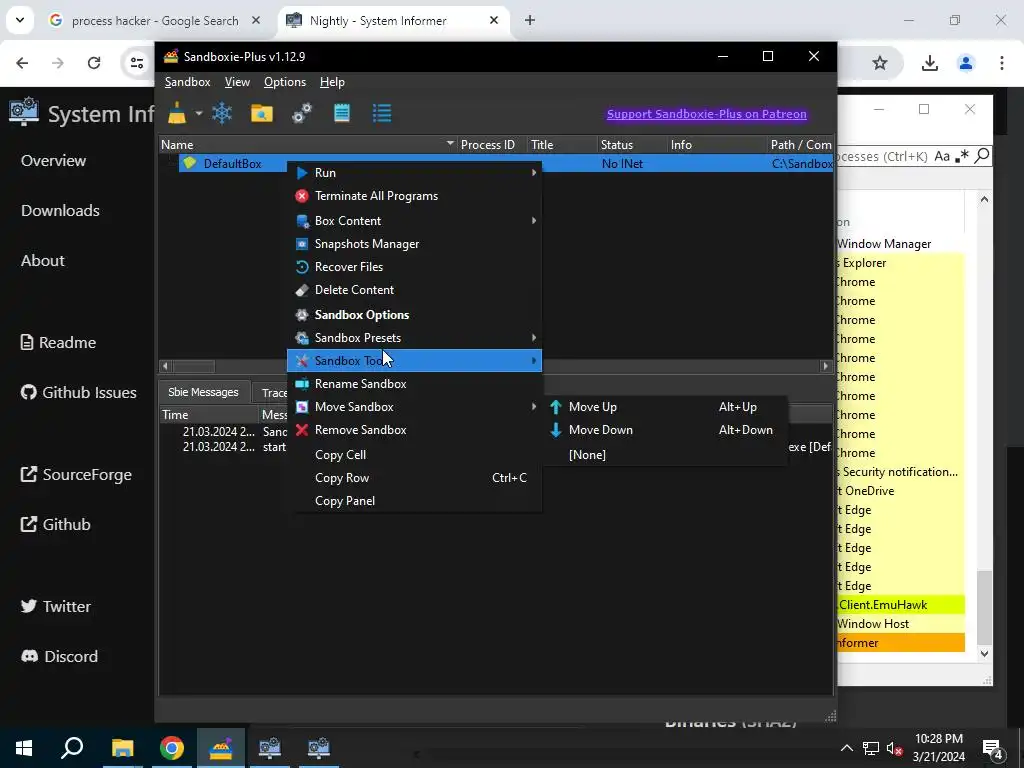Select .Client.EmuHawk process row
This screenshot has height=768, width=1024.
[901, 605]
